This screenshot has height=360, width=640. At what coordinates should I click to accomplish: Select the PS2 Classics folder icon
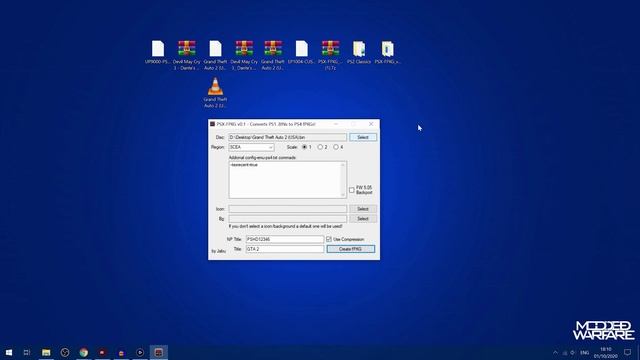(359, 52)
